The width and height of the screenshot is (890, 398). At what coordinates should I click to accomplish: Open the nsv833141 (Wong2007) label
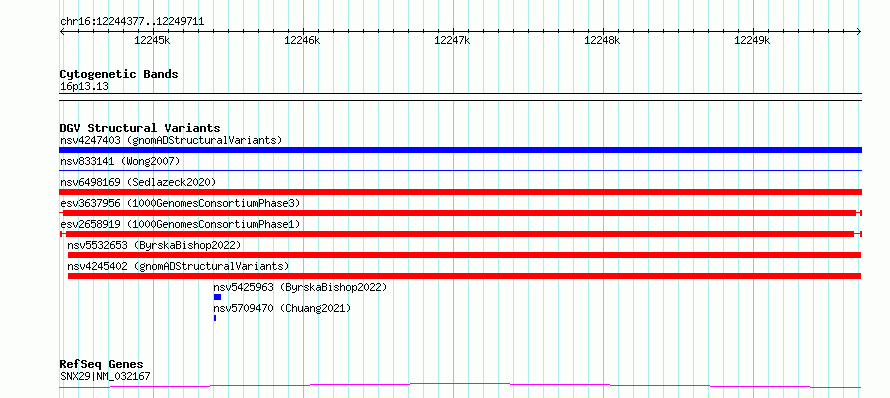click(120, 161)
